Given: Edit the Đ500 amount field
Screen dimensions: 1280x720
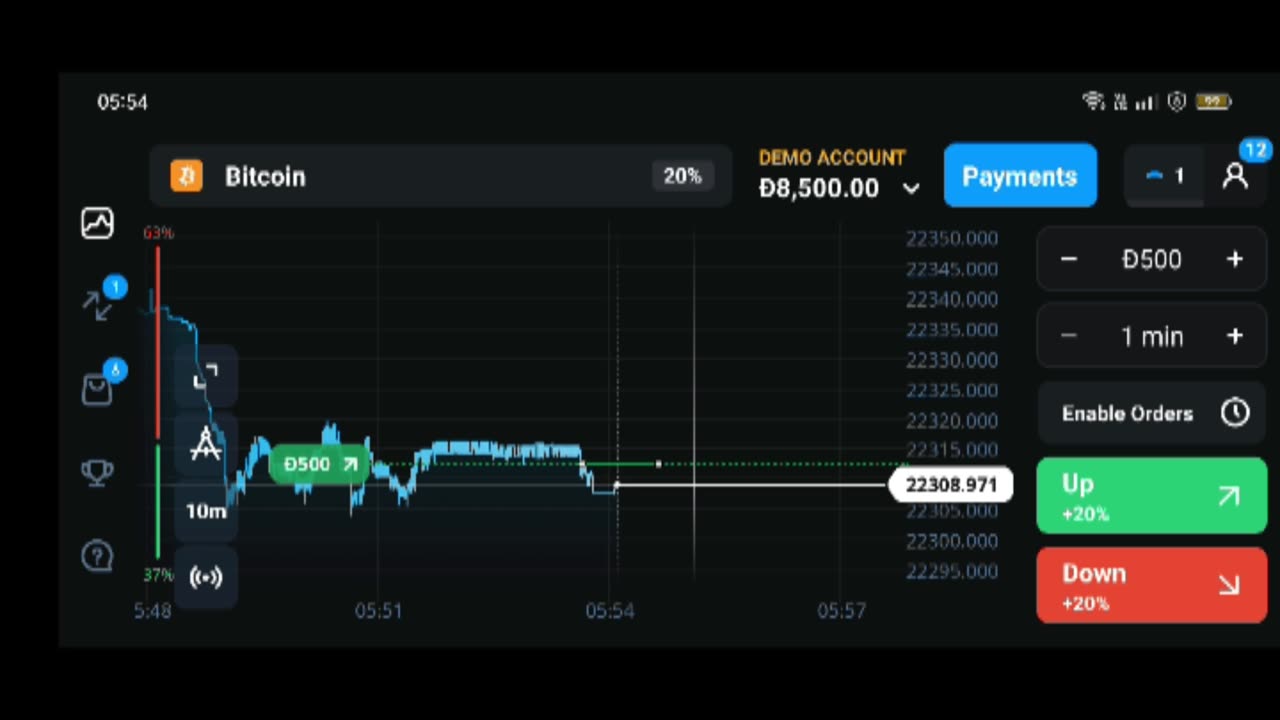Looking at the screenshot, I should 1152,259.
